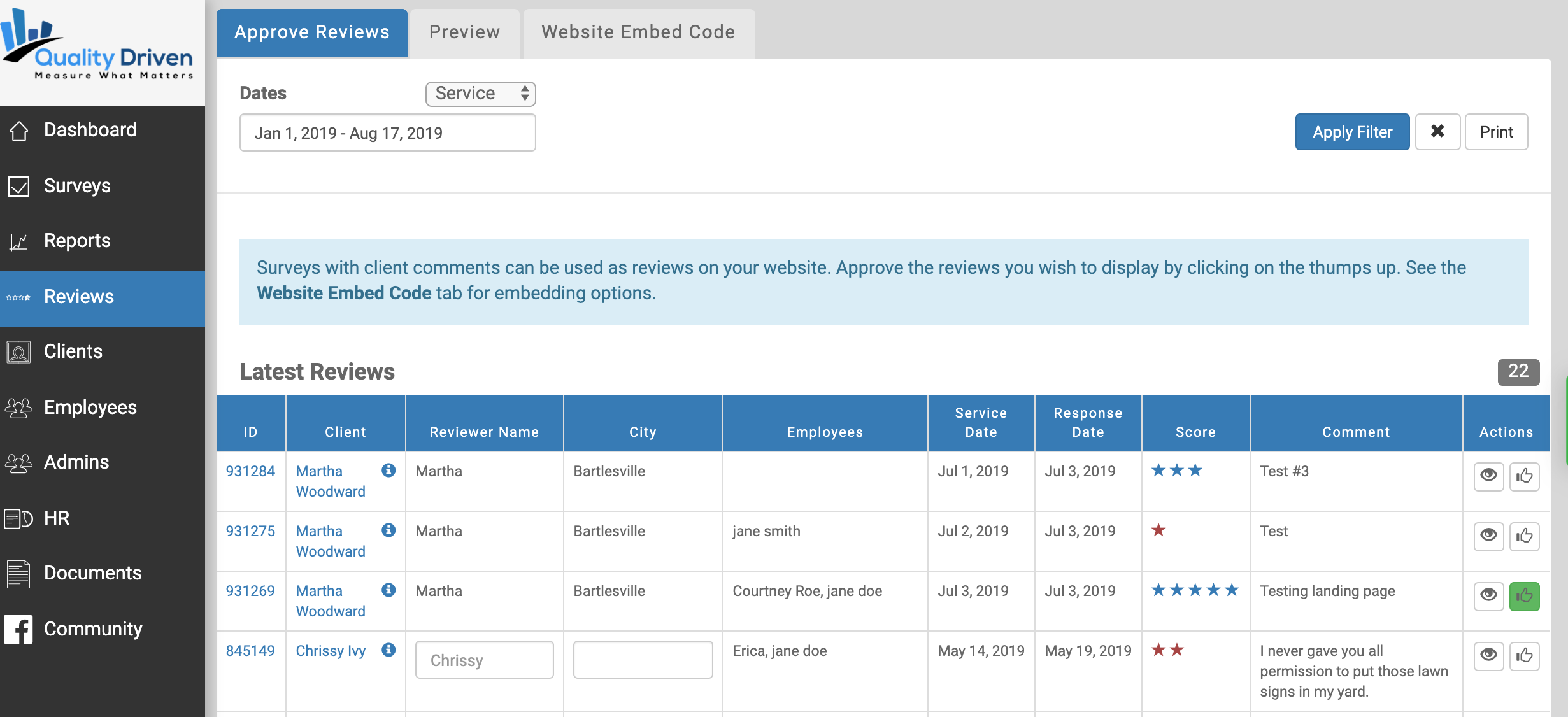
Task: Clear filters with the X button
Action: click(x=1437, y=132)
